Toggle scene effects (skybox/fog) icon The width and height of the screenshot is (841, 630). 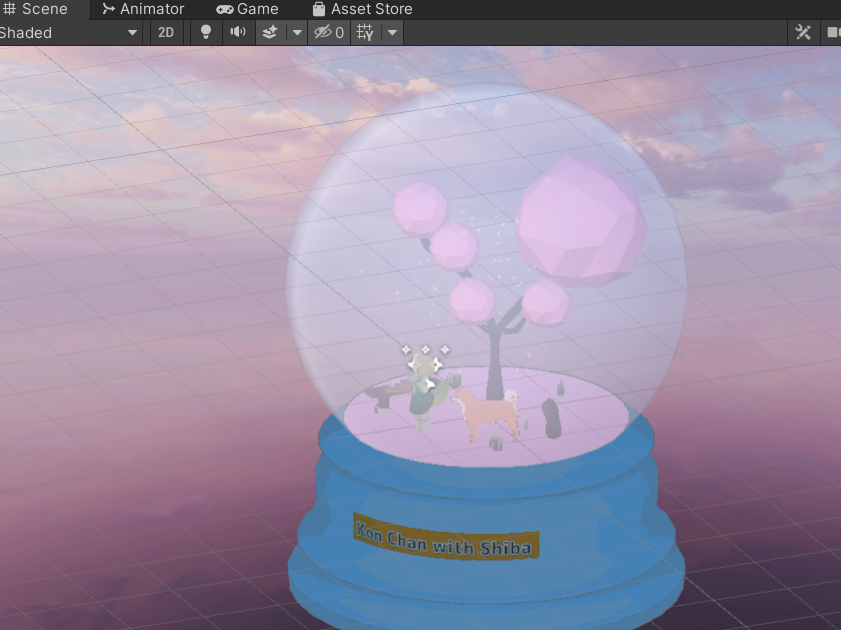270,33
